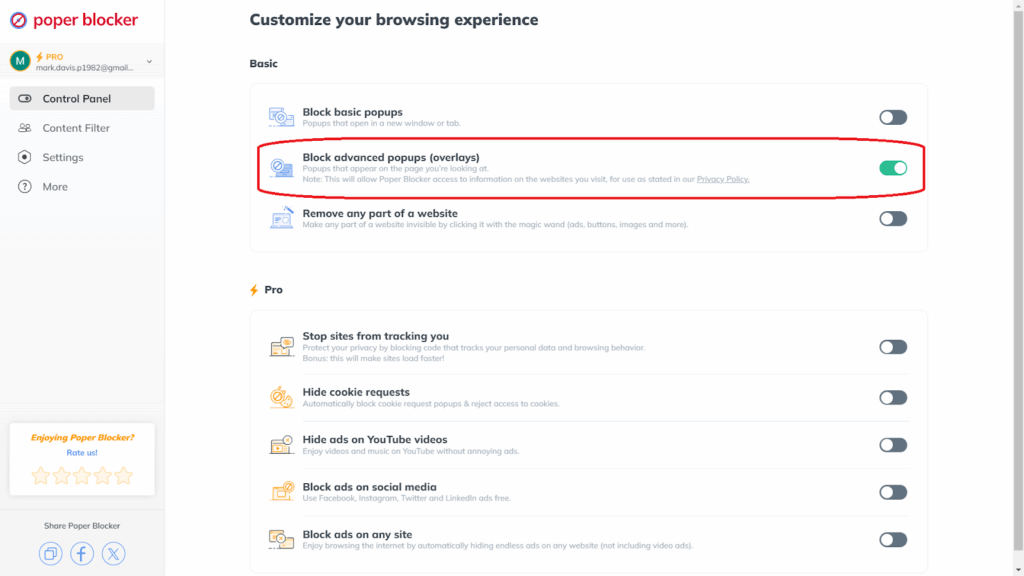Click the Facebook share icon
Viewport: 1024px width, 576px height.
click(82, 554)
